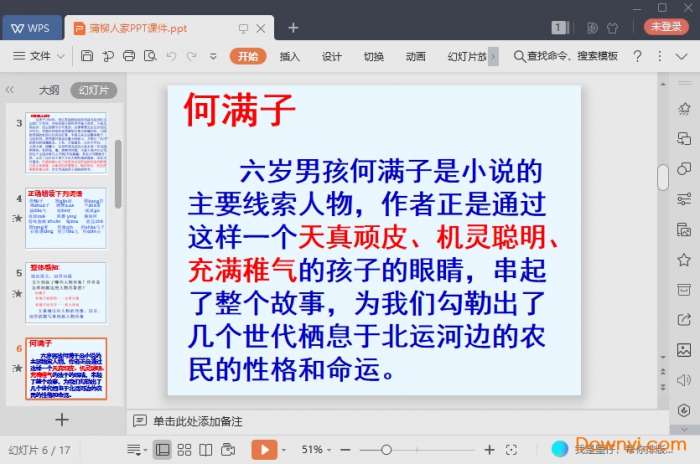The height and width of the screenshot is (464, 700).
Task: Fit slide to window icon
Action: pos(511,450)
